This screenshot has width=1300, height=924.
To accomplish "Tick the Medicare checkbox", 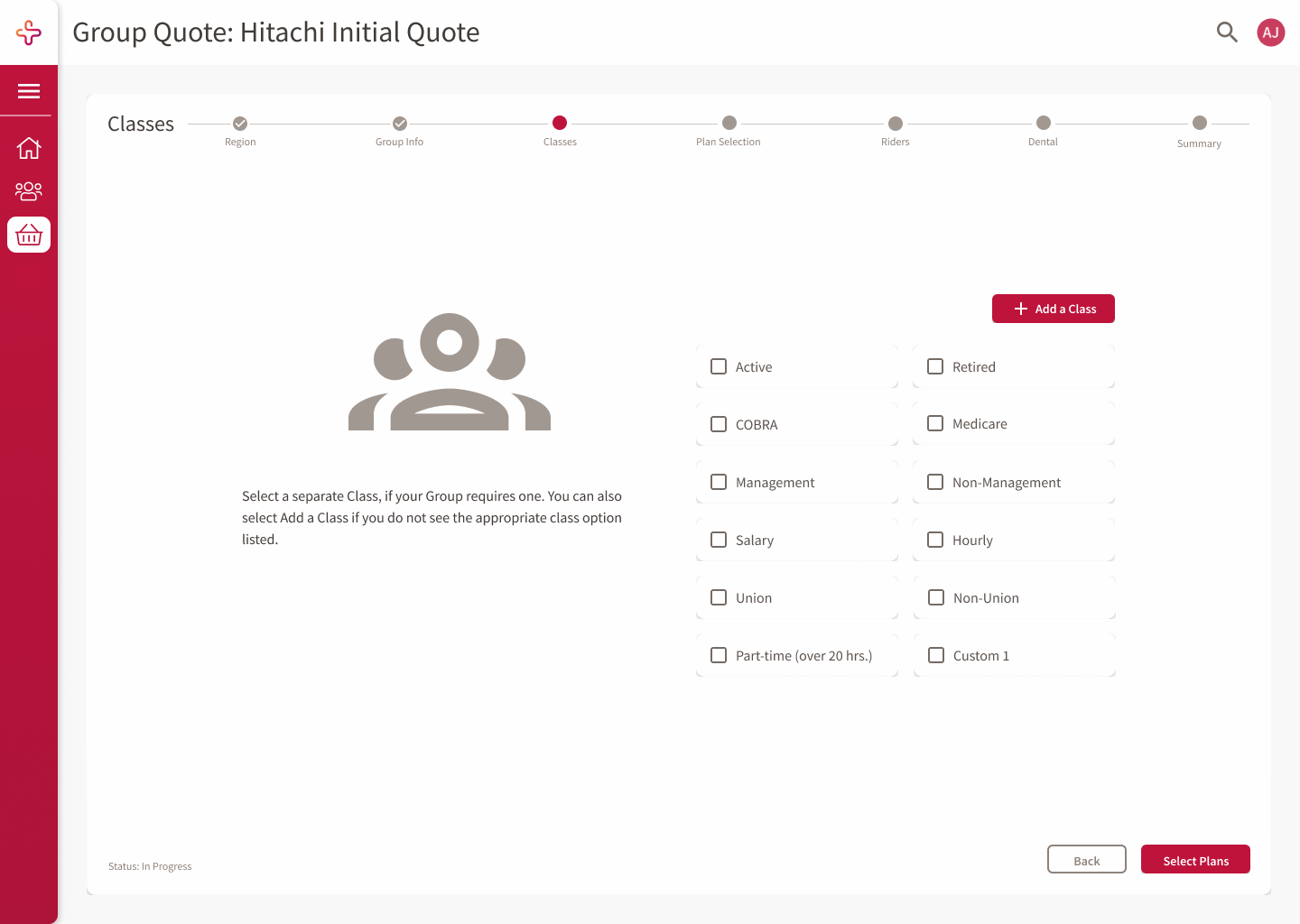I will [935, 423].
